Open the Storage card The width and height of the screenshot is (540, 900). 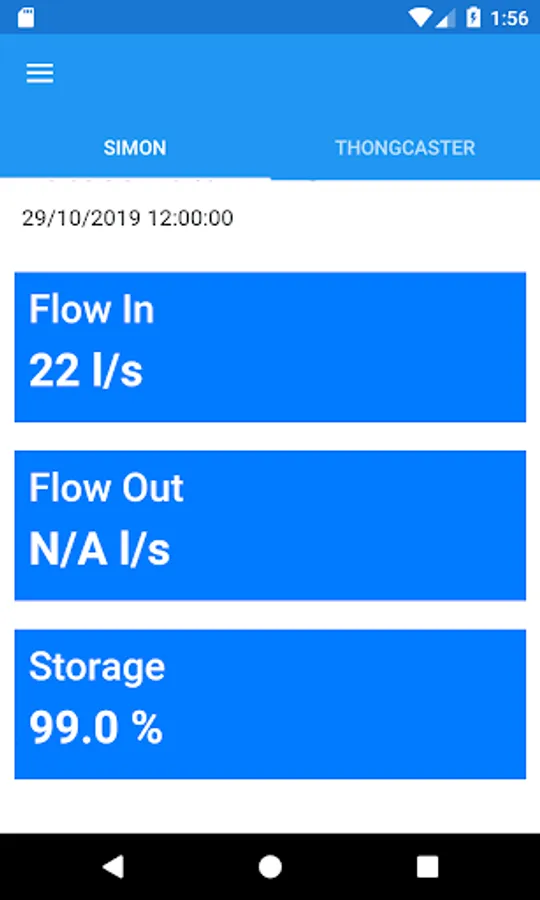(x=270, y=704)
